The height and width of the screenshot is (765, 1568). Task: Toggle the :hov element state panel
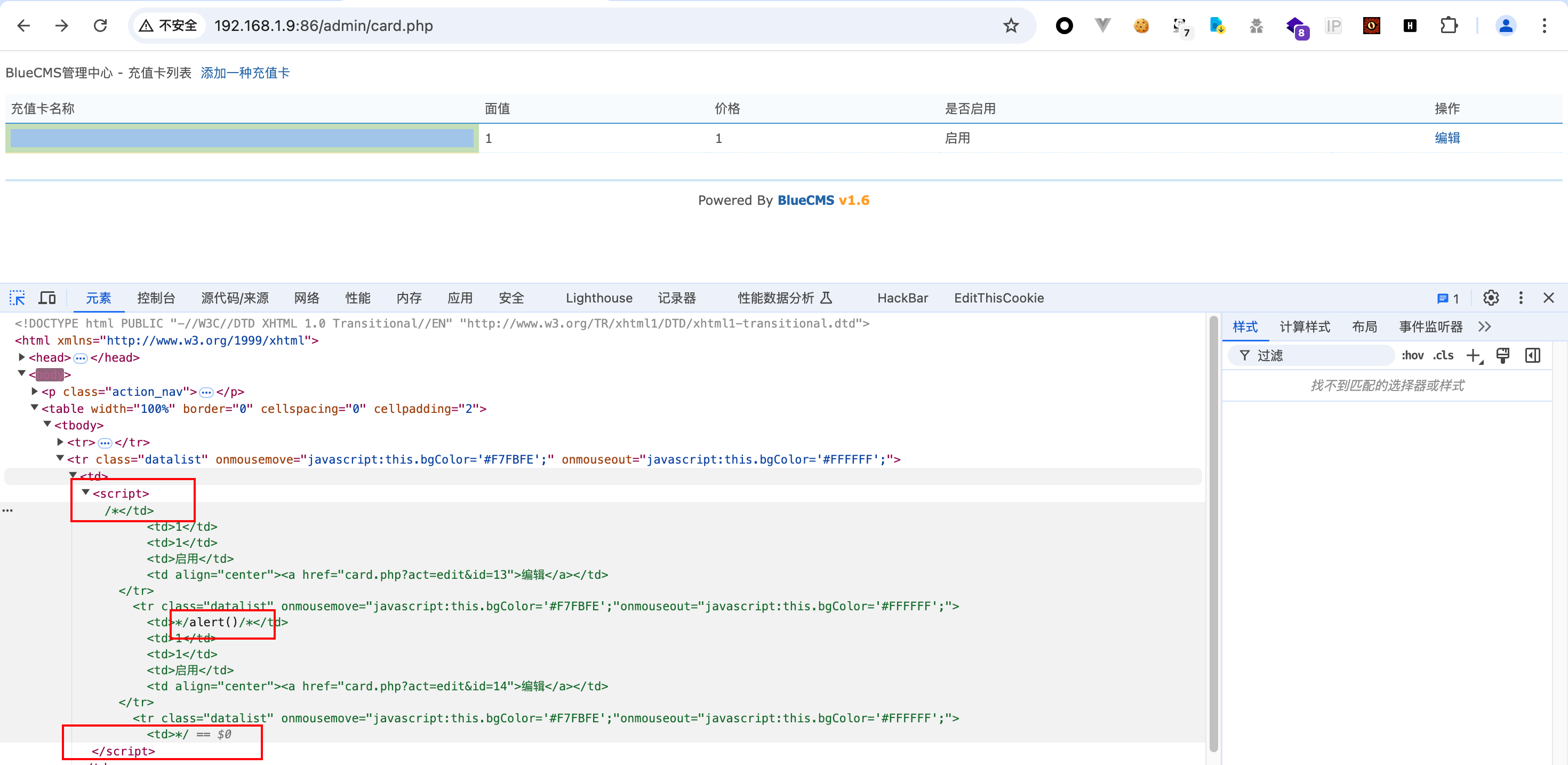pyautogui.click(x=1412, y=356)
